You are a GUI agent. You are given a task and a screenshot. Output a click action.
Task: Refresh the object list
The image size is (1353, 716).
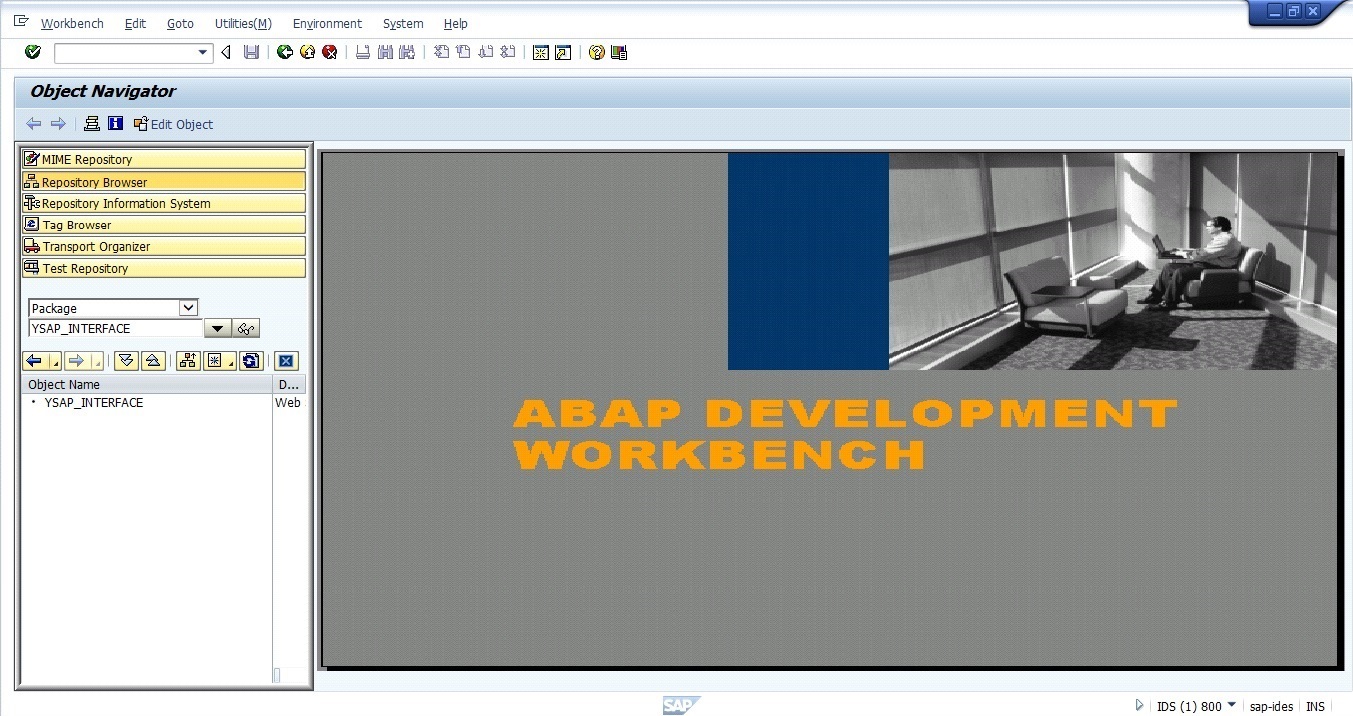point(250,361)
